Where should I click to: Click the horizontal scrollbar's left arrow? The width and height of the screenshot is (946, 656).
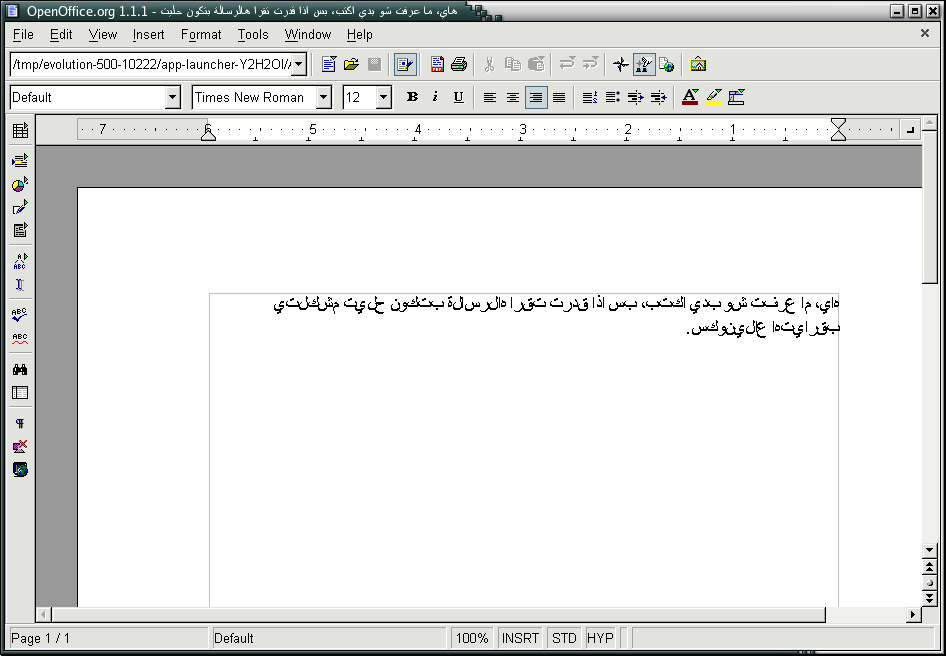click(x=41, y=614)
